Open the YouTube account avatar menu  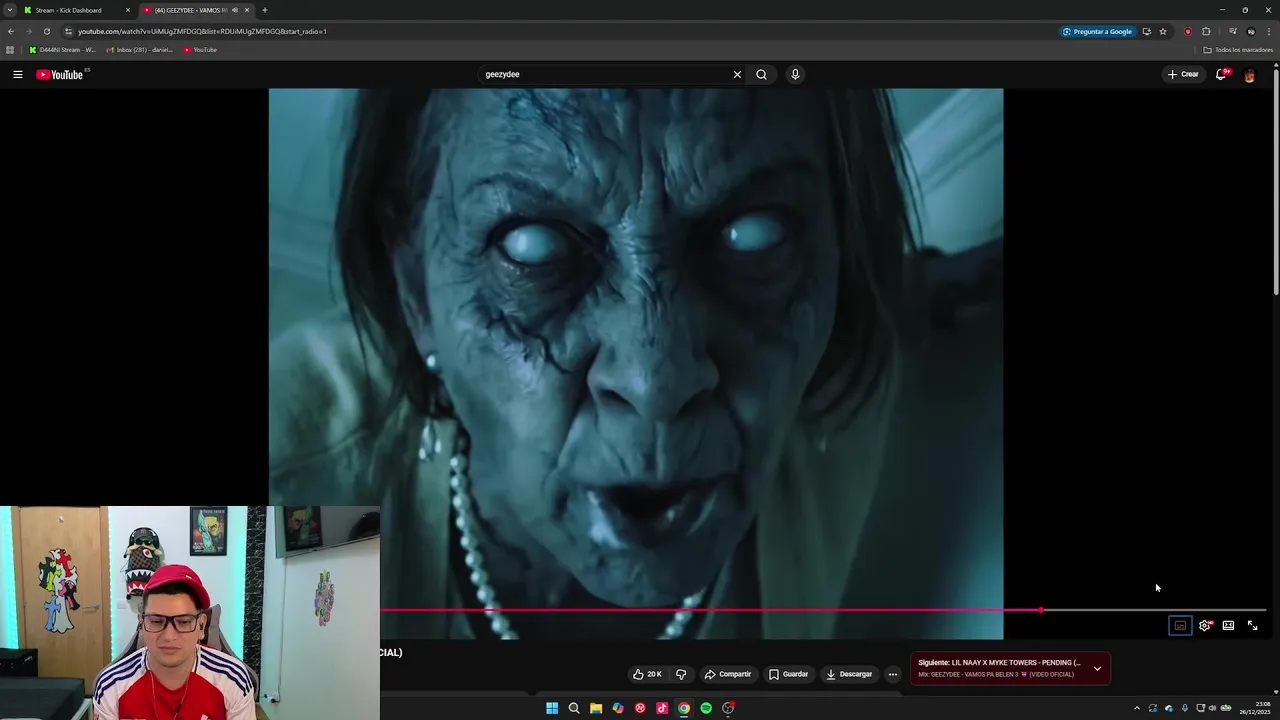point(1249,74)
